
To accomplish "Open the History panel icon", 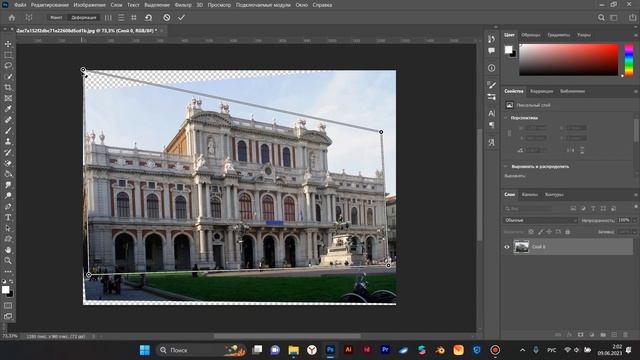I will coord(491,39).
